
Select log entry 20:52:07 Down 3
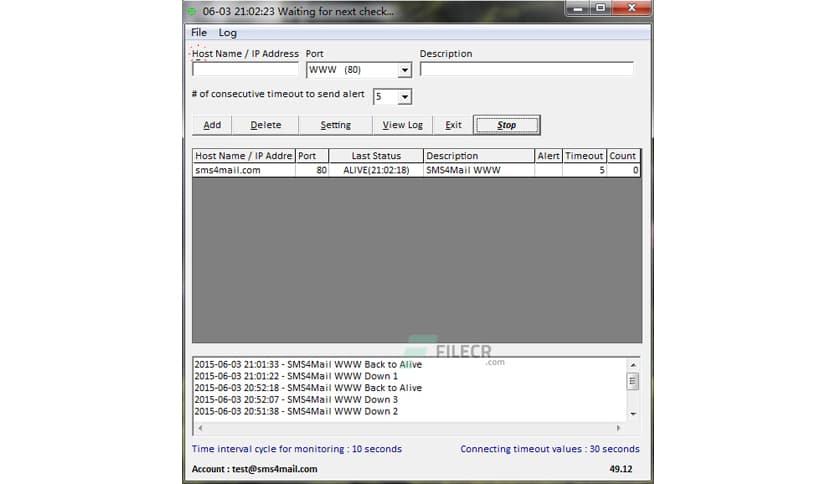coord(296,400)
